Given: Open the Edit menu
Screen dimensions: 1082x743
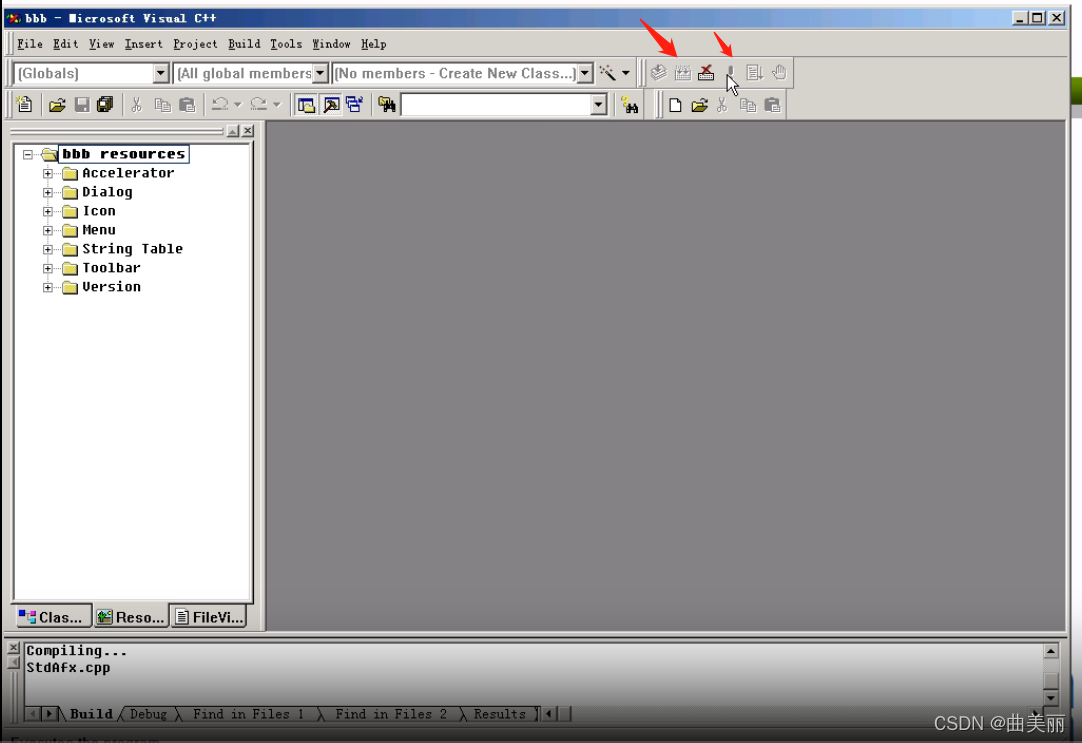Looking at the screenshot, I should point(66,44).
